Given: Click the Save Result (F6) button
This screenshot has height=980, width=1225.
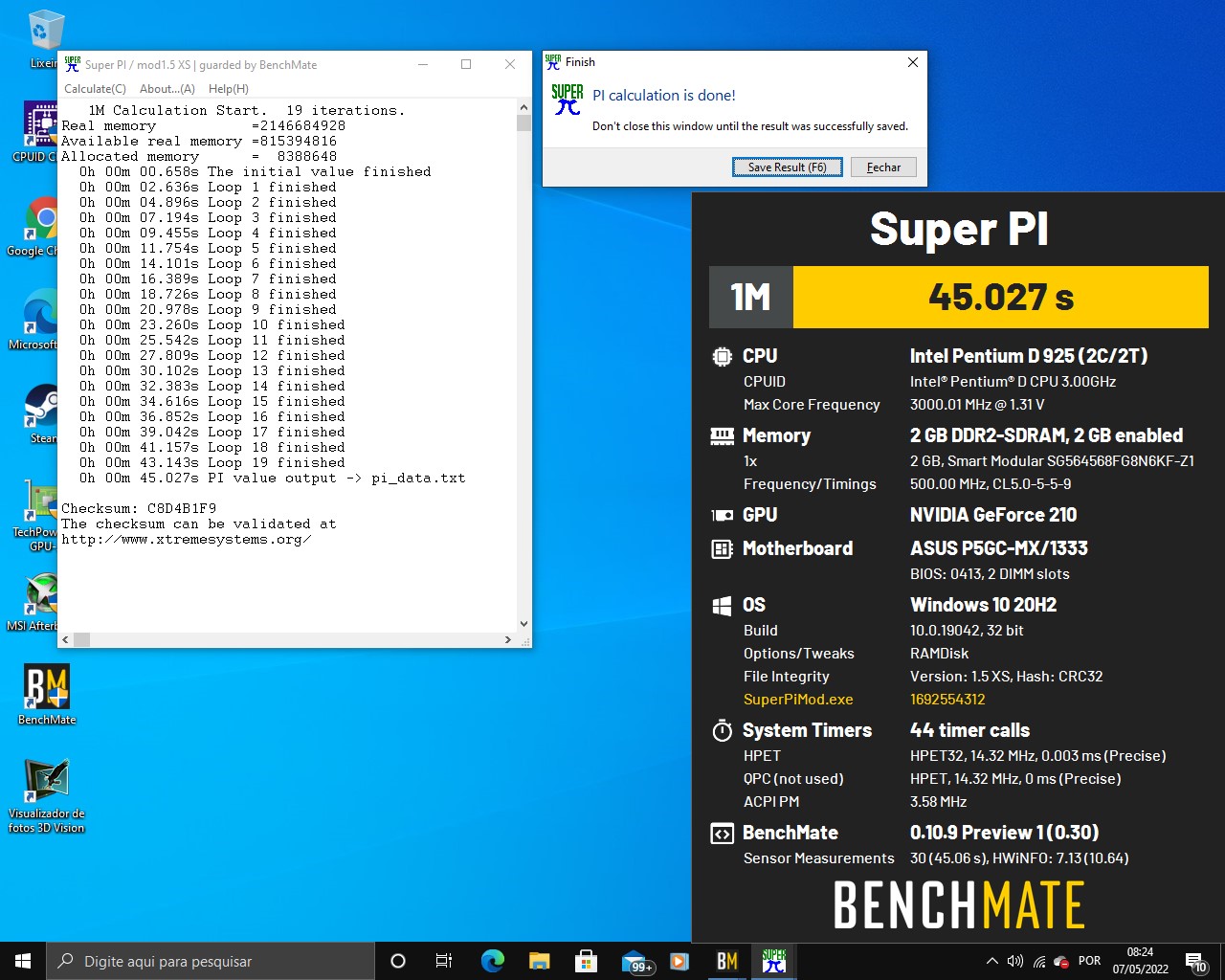Looking at the screenshot, I should (788, 167).
